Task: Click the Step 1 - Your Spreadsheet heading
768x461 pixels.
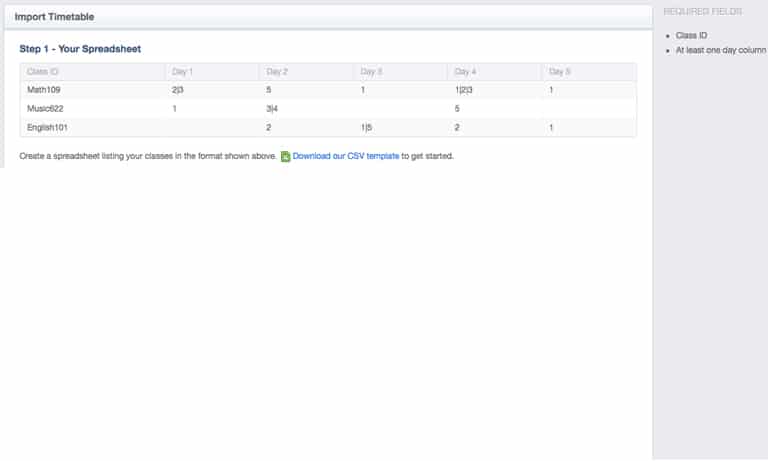Action: click(80, 49)
